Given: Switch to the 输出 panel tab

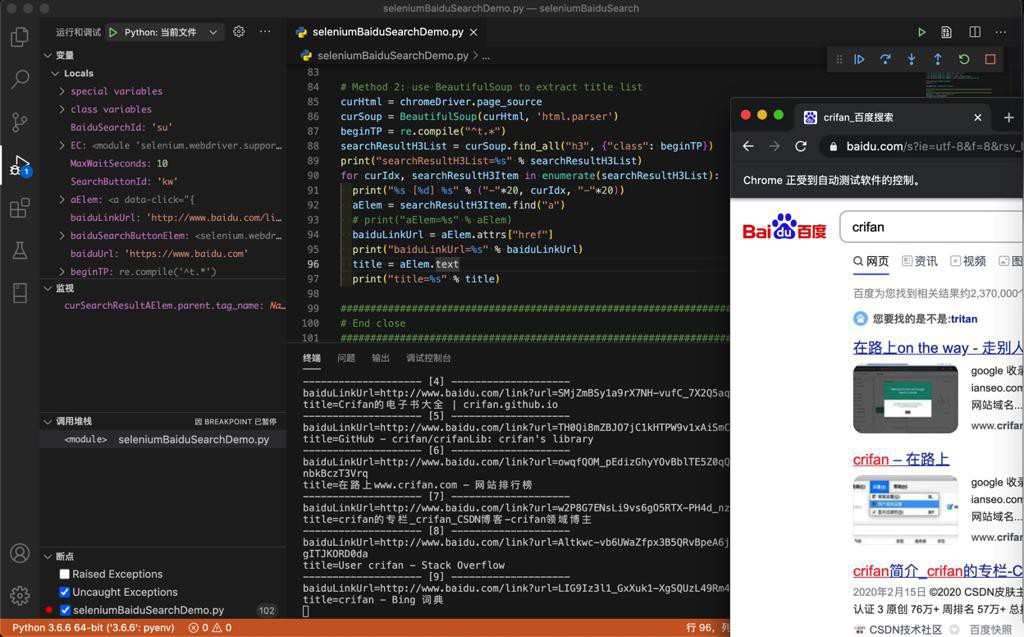Looking at the screenshot, I should pos(381,358).
